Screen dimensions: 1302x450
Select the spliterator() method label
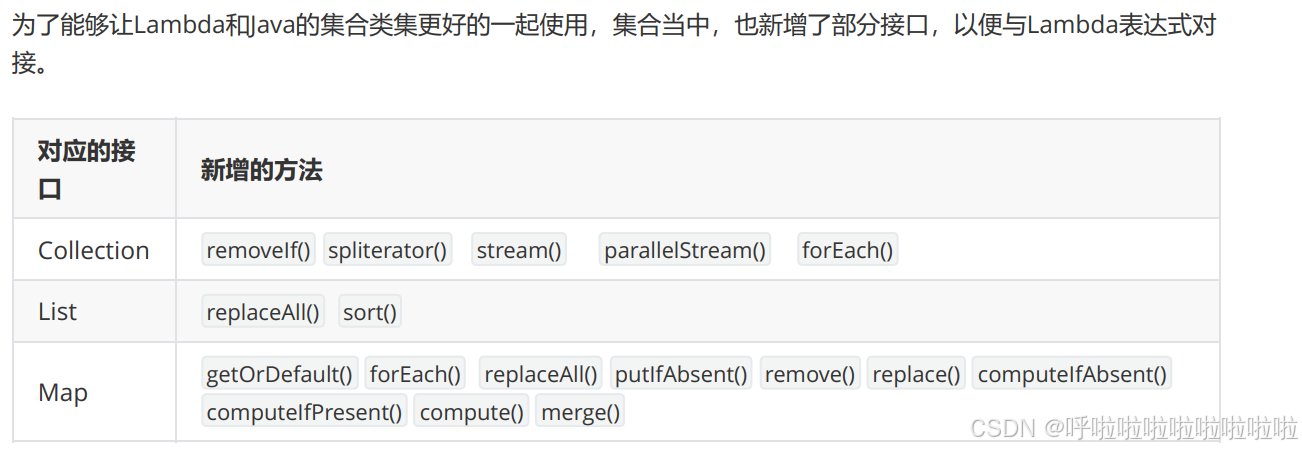click(x=388, y=250)
